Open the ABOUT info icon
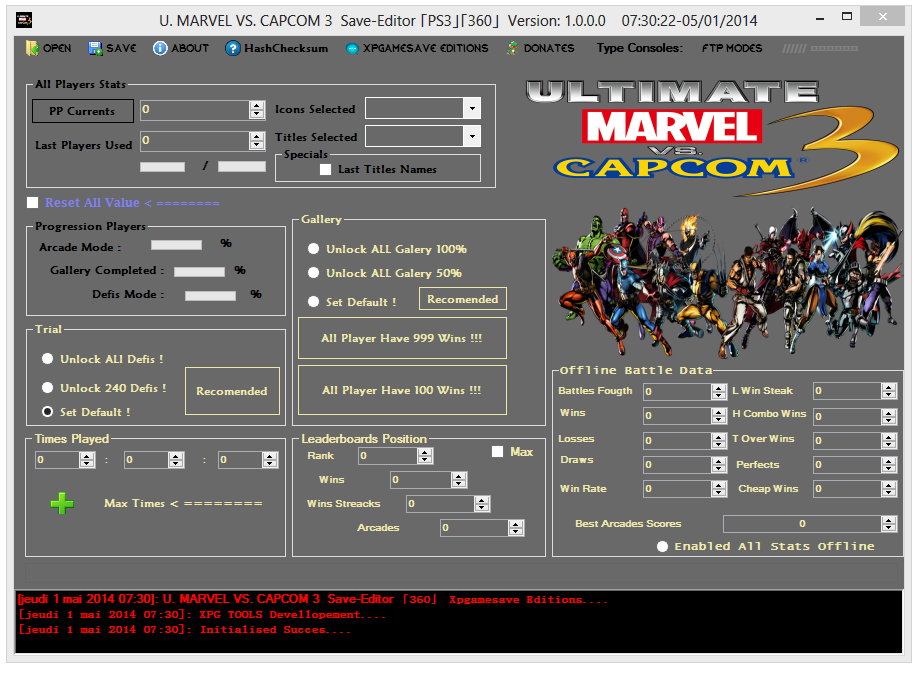The image size is (918, 673). click(160, 48)
